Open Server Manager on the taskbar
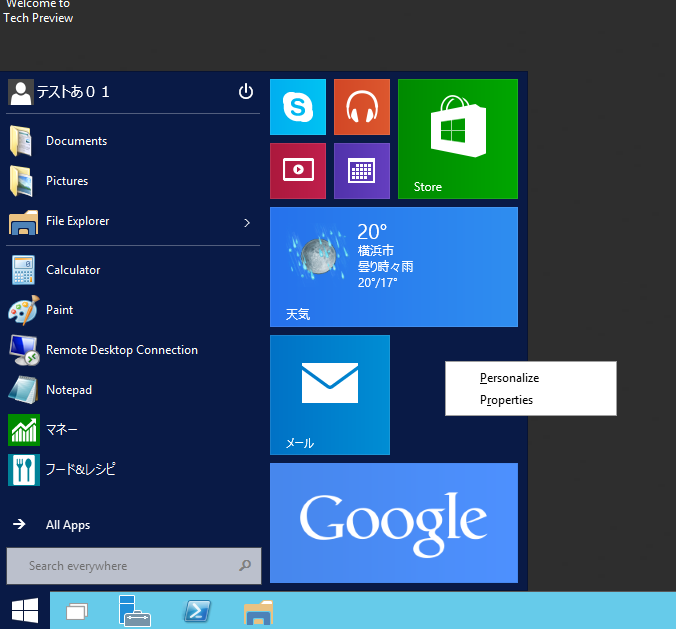The image size is (676, 629). (135, 611)
